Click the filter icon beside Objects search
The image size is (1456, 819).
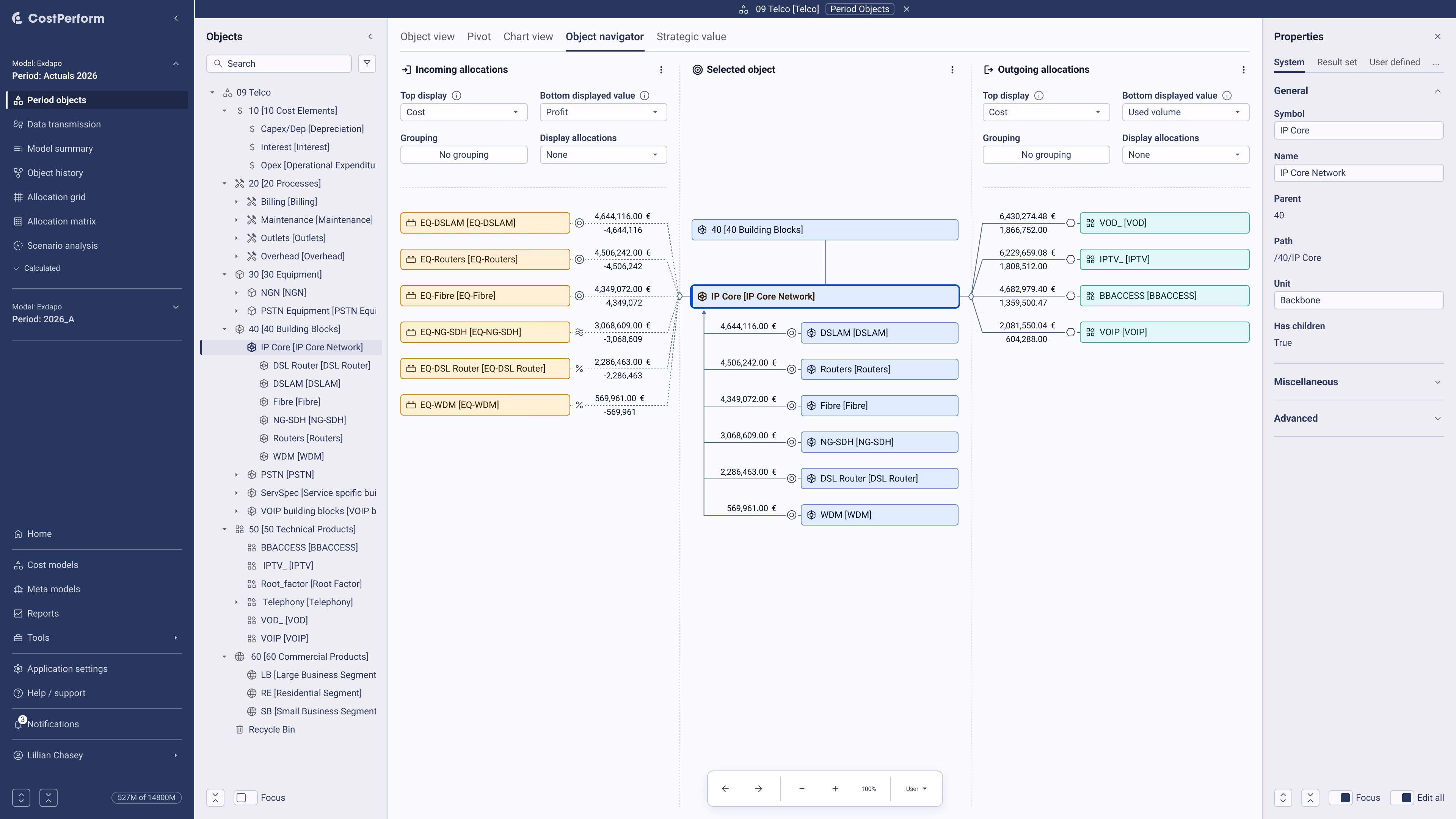[367, 63]
